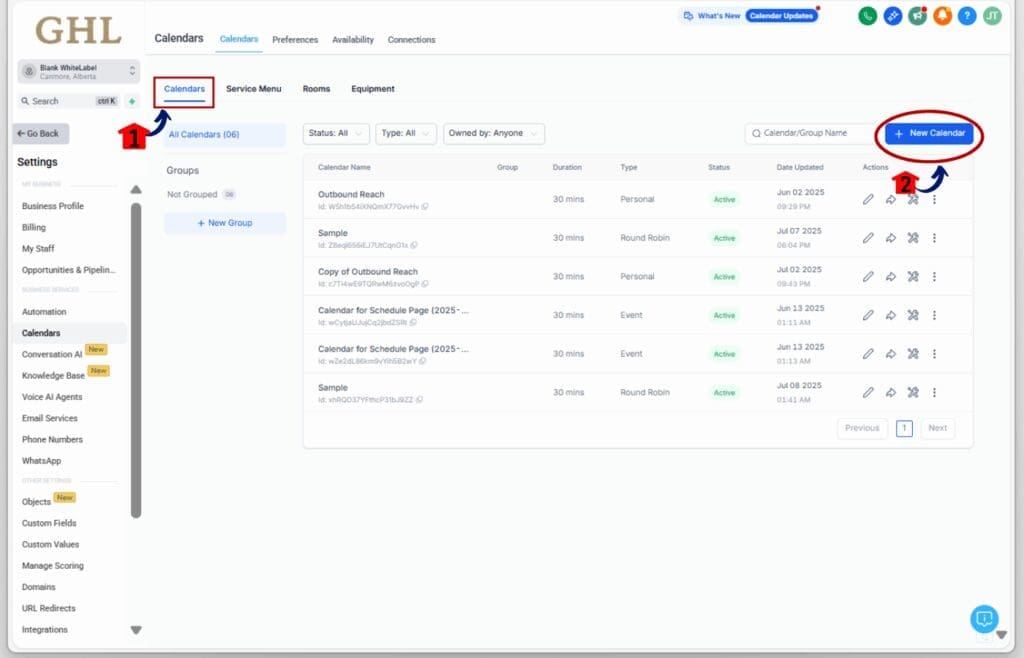Expand the Blank WhiteLabel account switcher
This screenshot has width=1024, height=658.
[x=78, y=71]
